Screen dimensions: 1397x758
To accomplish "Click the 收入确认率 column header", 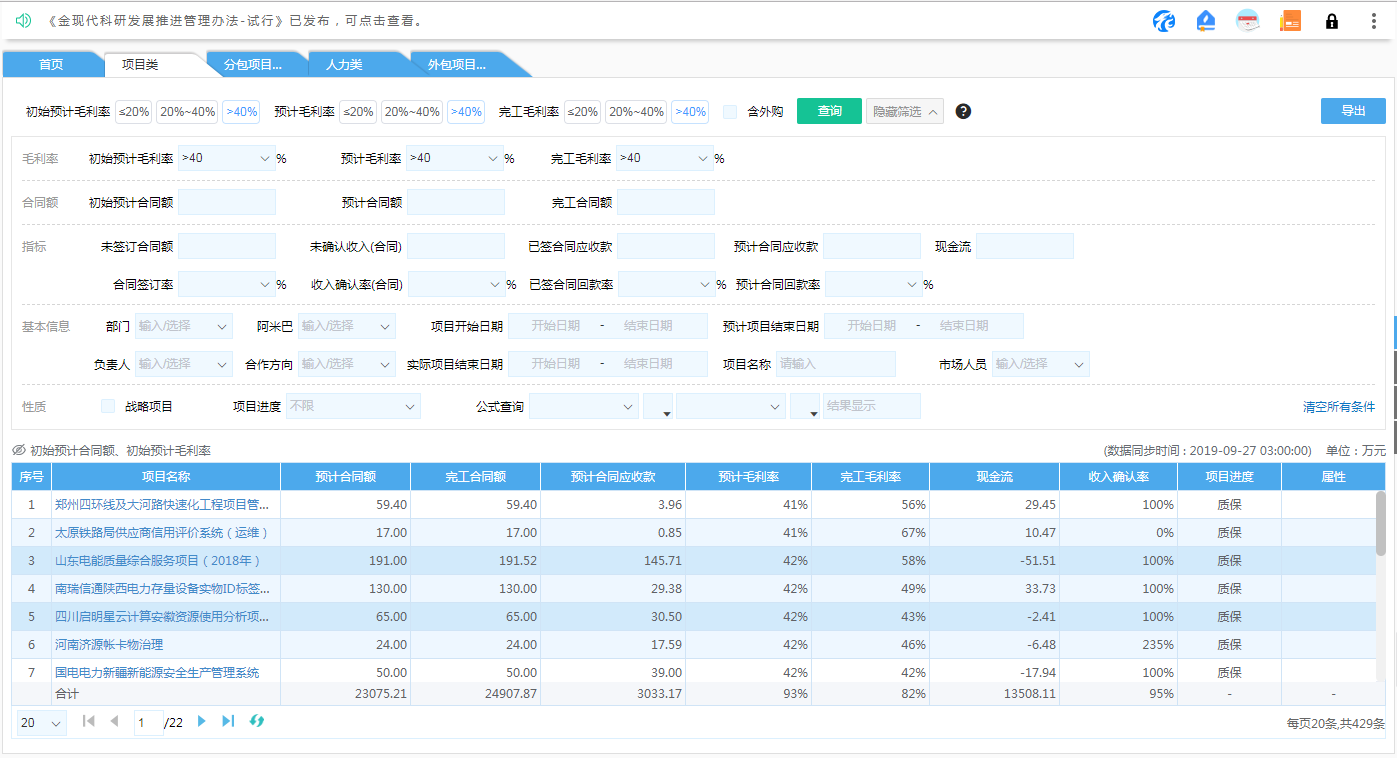I will point(1118,477).
